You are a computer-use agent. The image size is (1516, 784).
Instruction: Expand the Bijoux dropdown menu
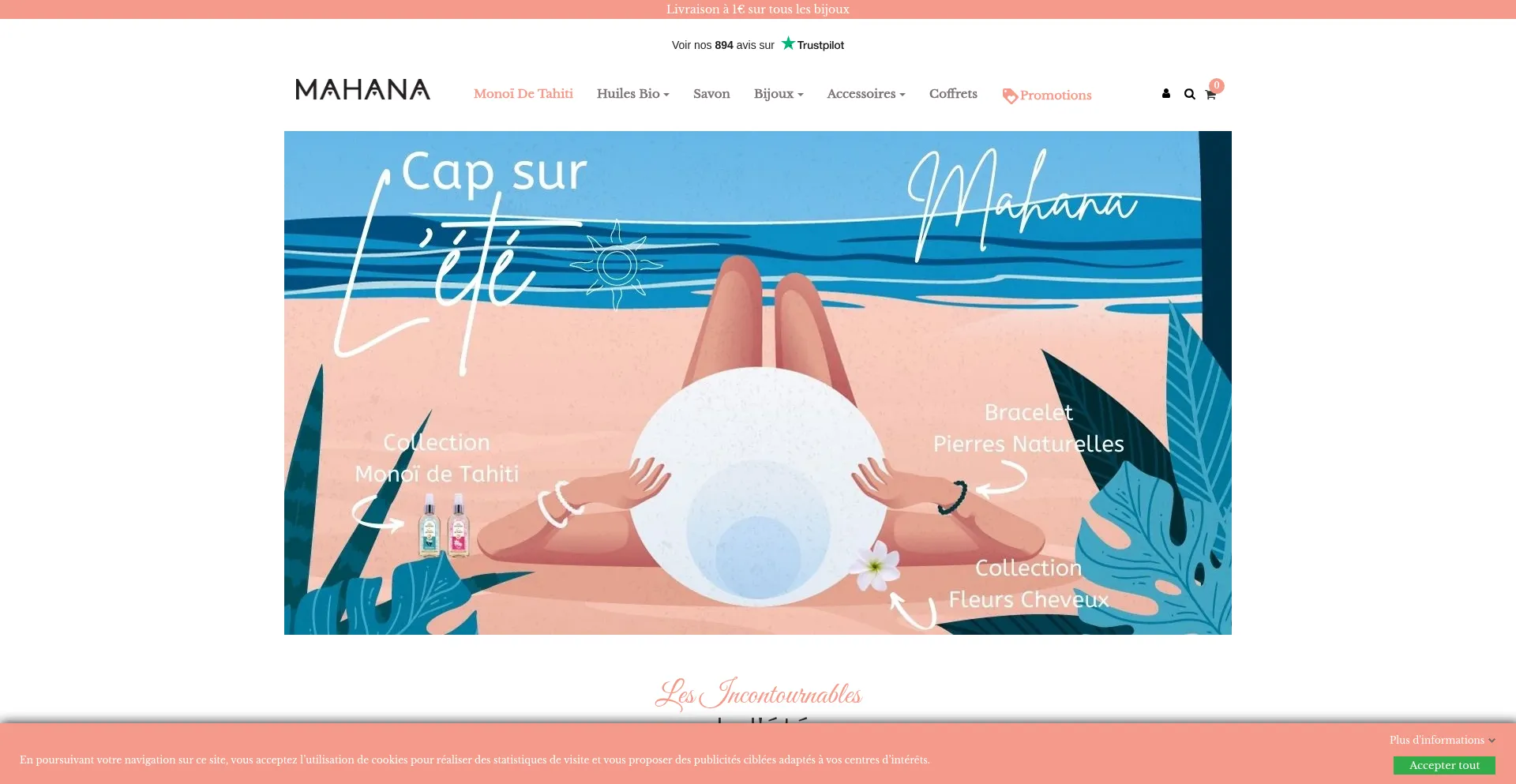click(779, 93)
